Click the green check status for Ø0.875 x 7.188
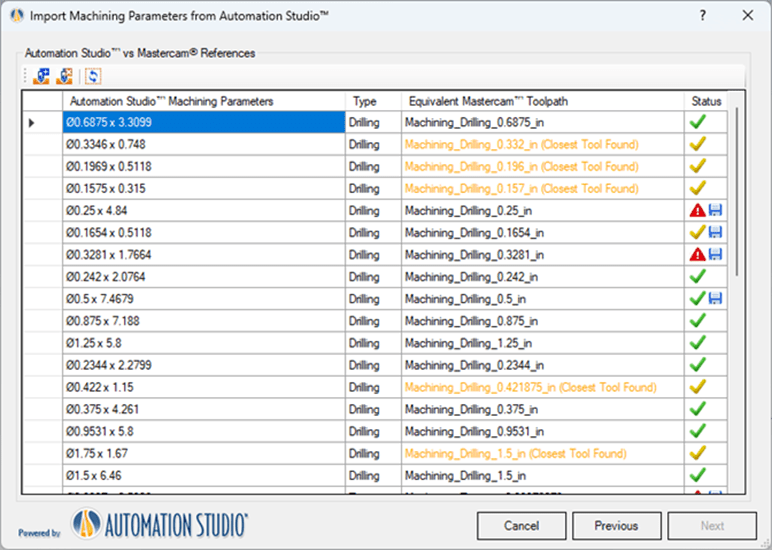Screen dimensions: 772x550 tap(698, 321)
